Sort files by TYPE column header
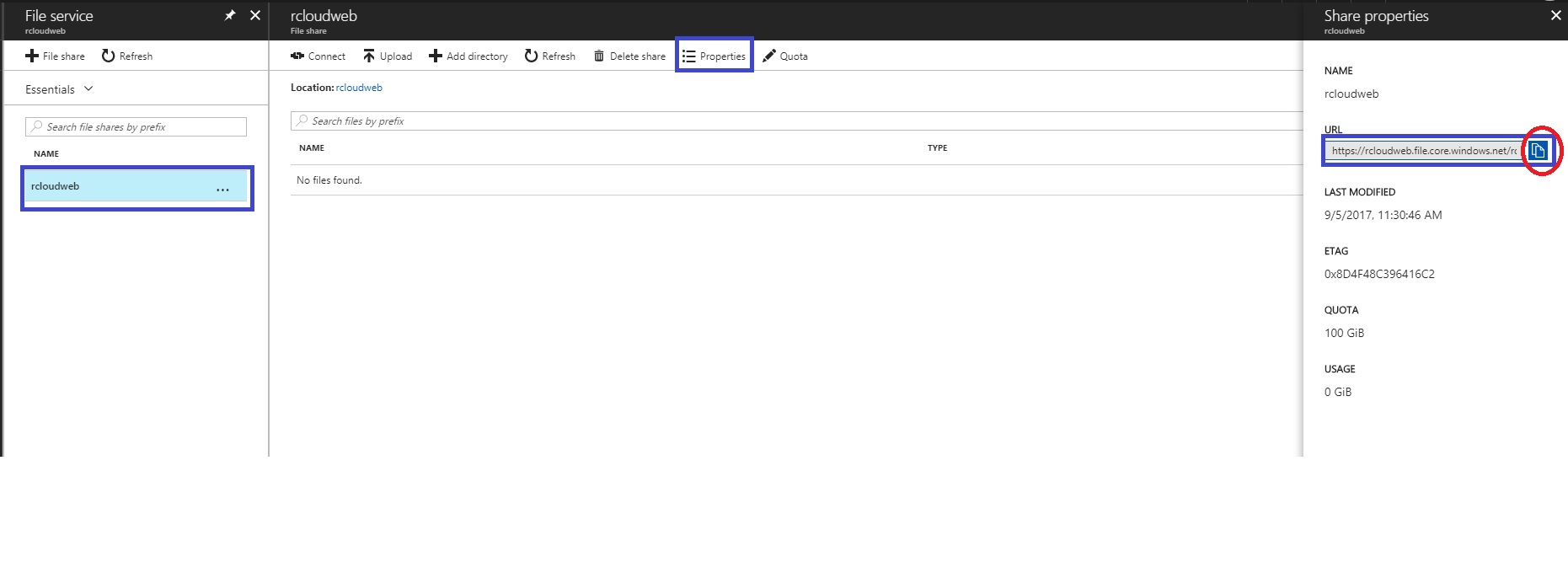The width and height of the screenshot is (1568, 573). (938, 148)
